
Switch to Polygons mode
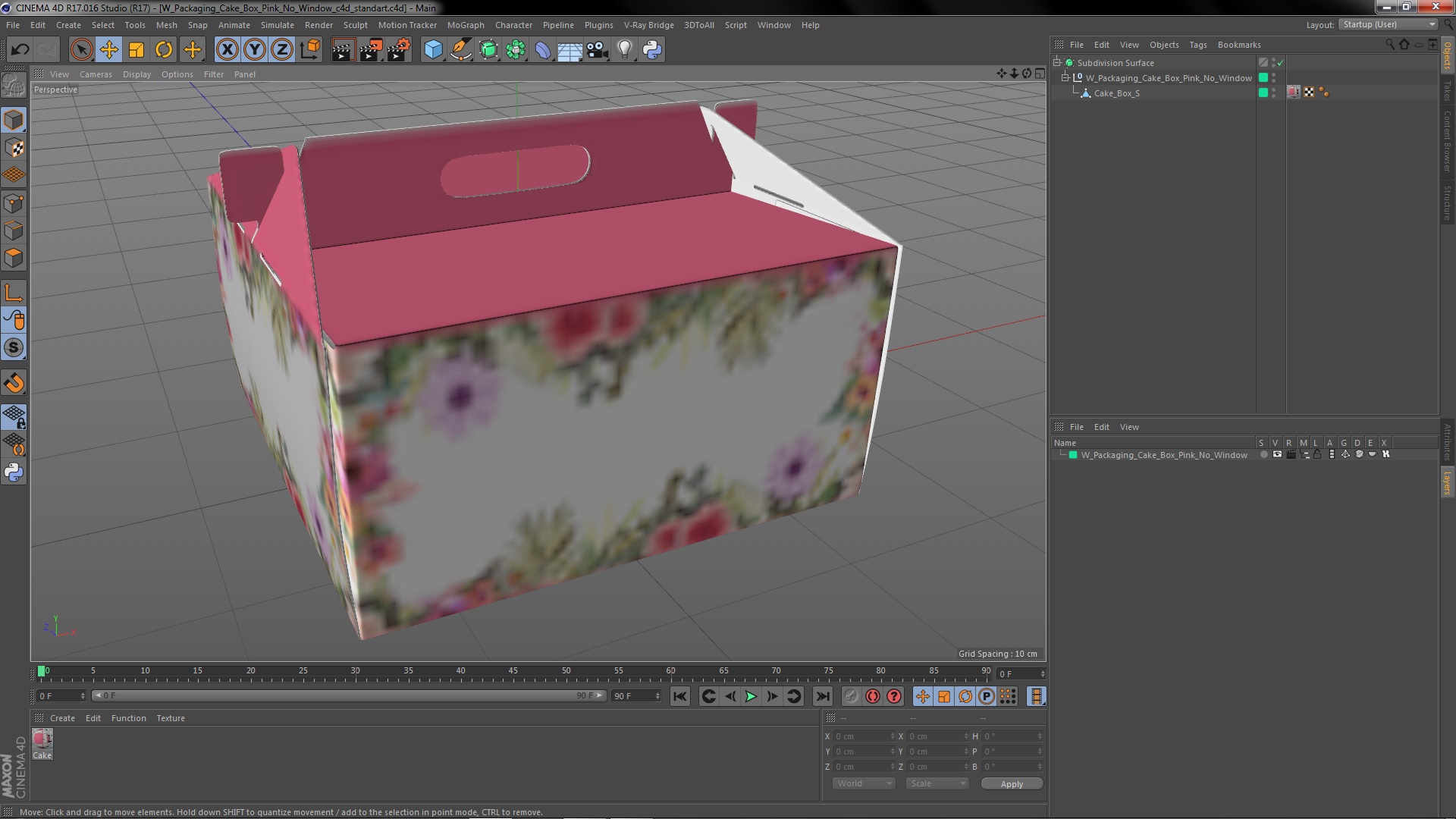(14, 258)
